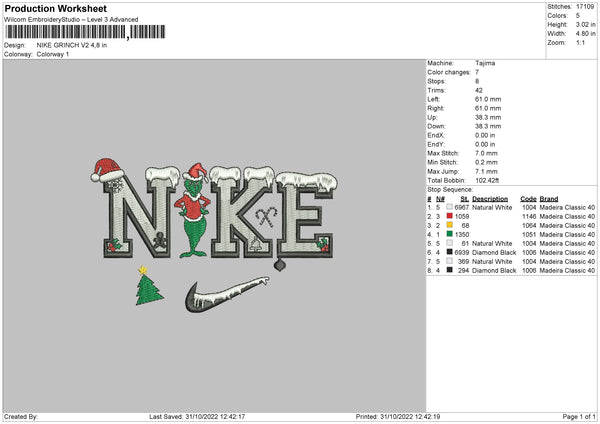The height and width of the screenshot is (424, 600).
Task: Select the white swatch in stop row 5
Action: pos(449,243)
